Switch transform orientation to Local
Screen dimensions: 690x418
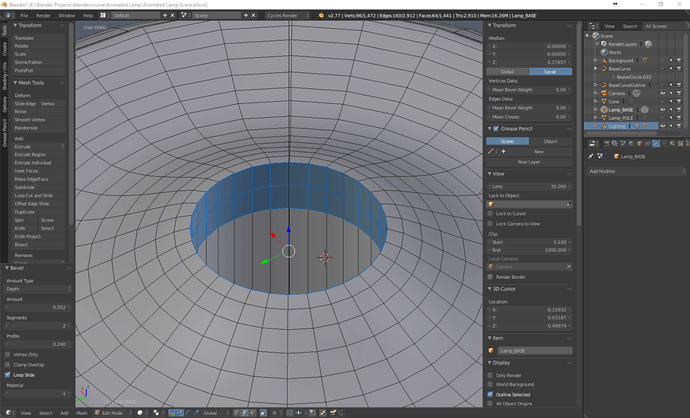point(550,71)
